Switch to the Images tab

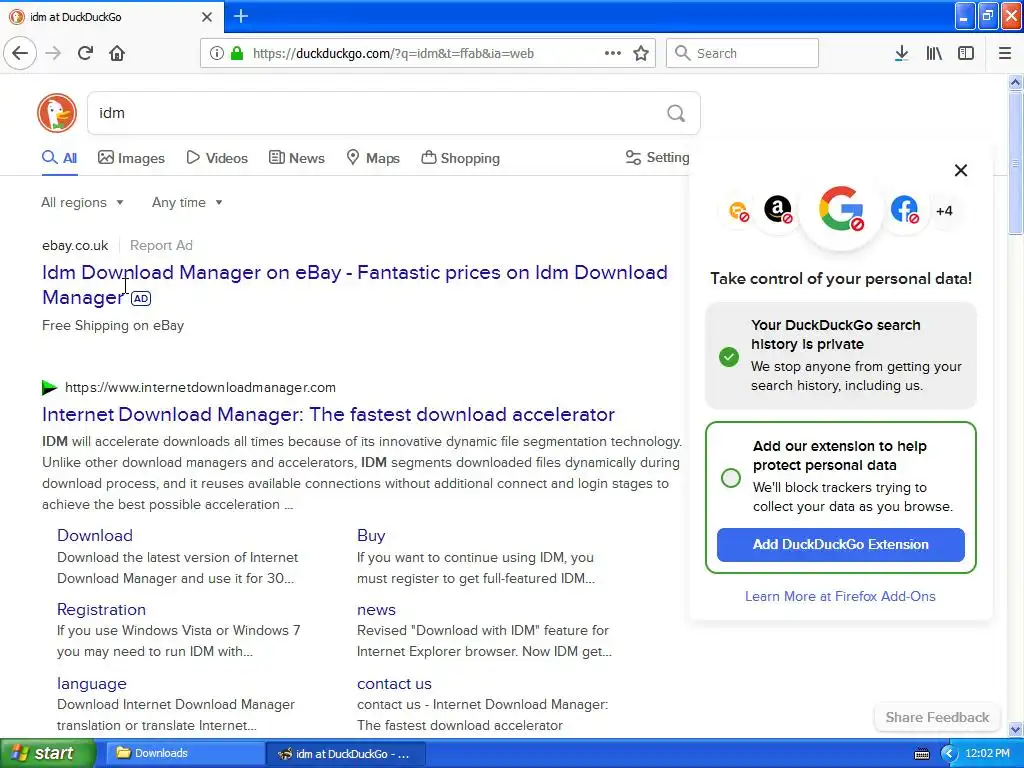coord(131,158)
